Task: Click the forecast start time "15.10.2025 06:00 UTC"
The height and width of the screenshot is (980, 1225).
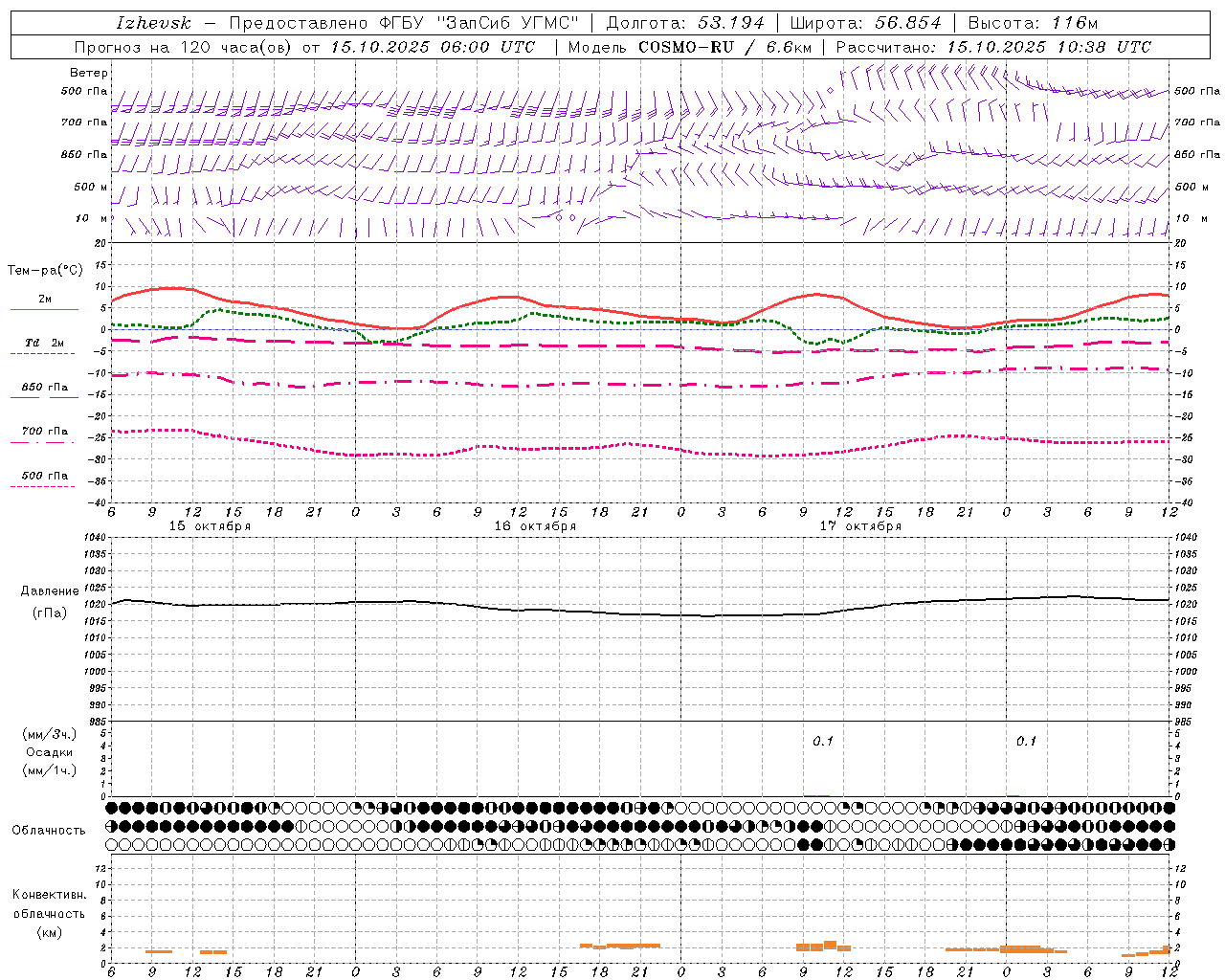Action: pyautogui.click(x=434, y=47)
